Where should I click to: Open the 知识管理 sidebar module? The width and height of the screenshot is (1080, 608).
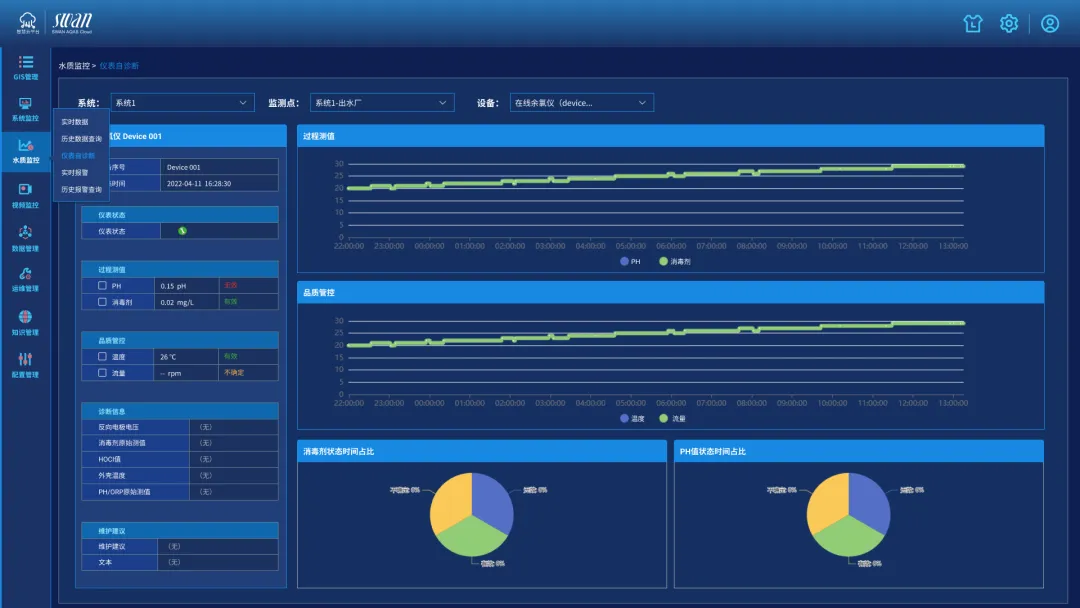tap(25, 323)
